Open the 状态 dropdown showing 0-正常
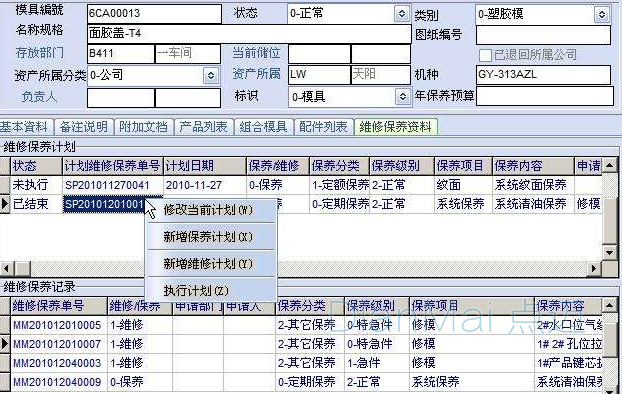The width and height of the screenshot is (622, 394). point(402,14)
